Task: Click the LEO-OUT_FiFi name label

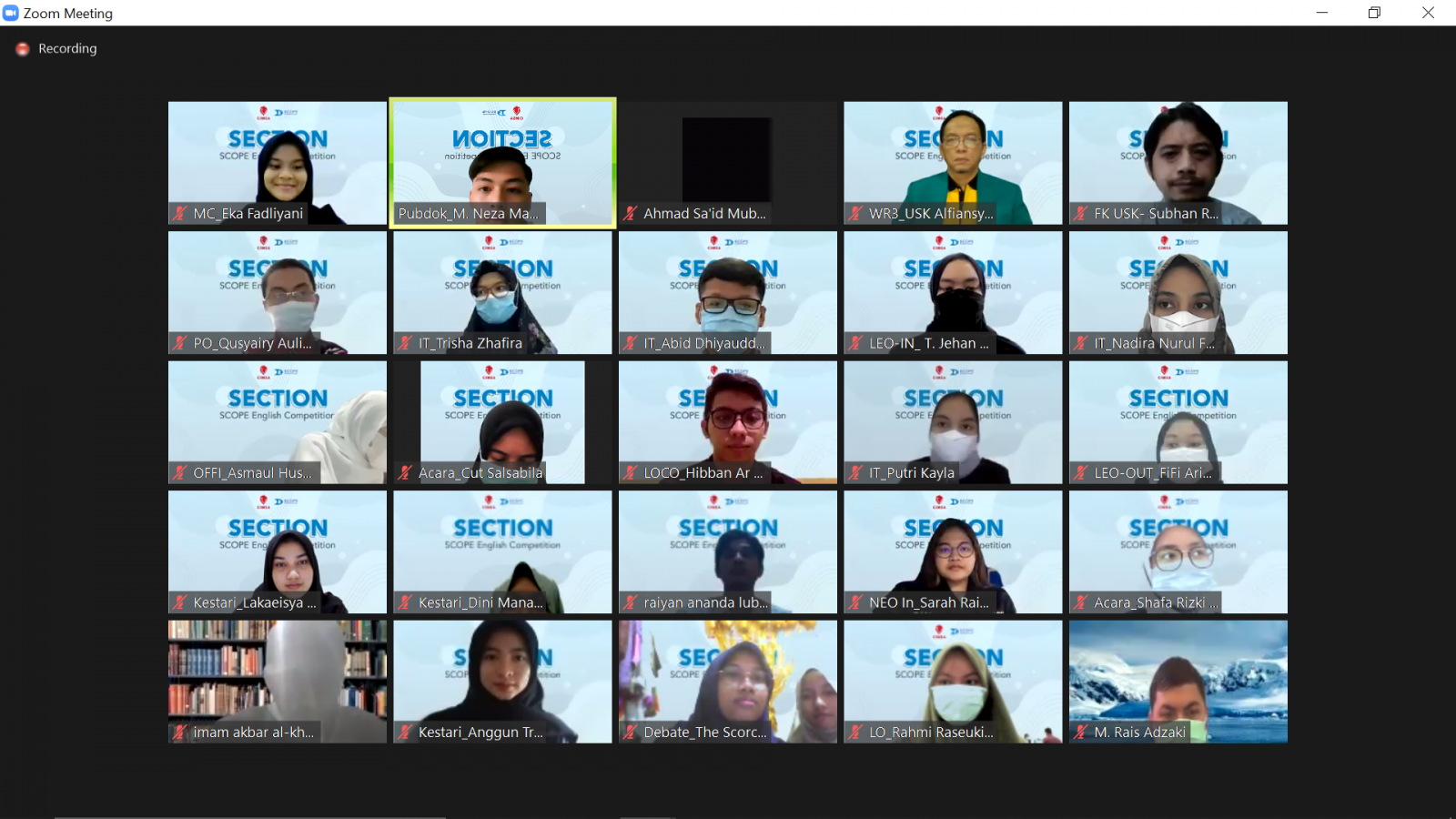Action: [x=1152, y=473]
